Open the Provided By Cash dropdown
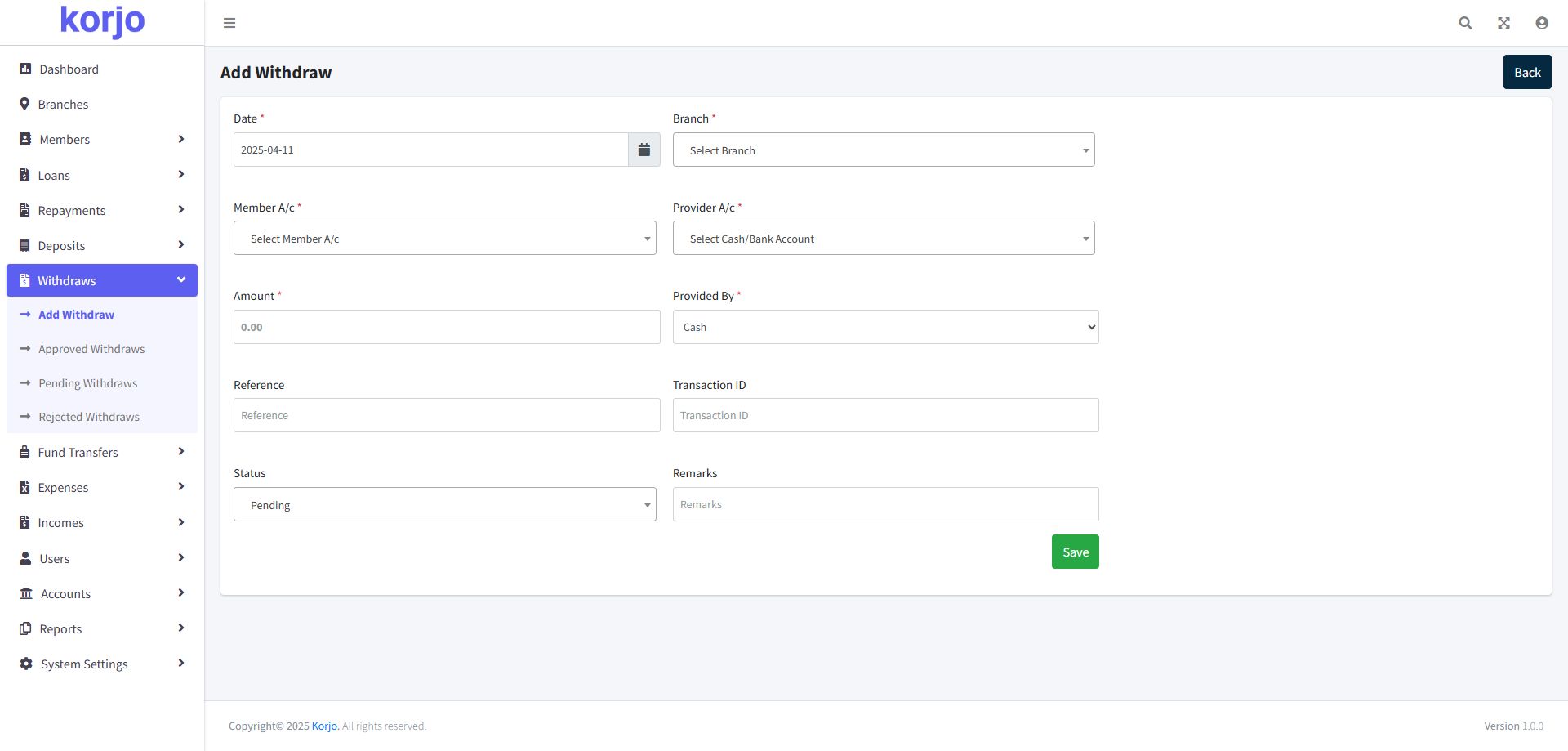 tap(885, 327)
